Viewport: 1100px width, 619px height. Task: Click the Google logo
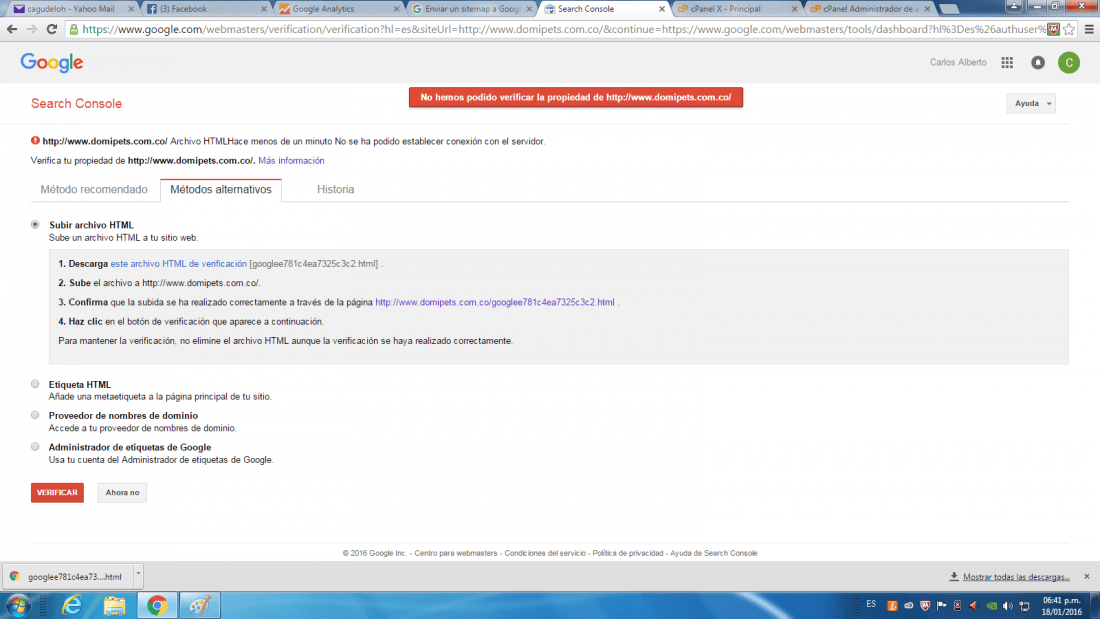(x=52, y=62)
